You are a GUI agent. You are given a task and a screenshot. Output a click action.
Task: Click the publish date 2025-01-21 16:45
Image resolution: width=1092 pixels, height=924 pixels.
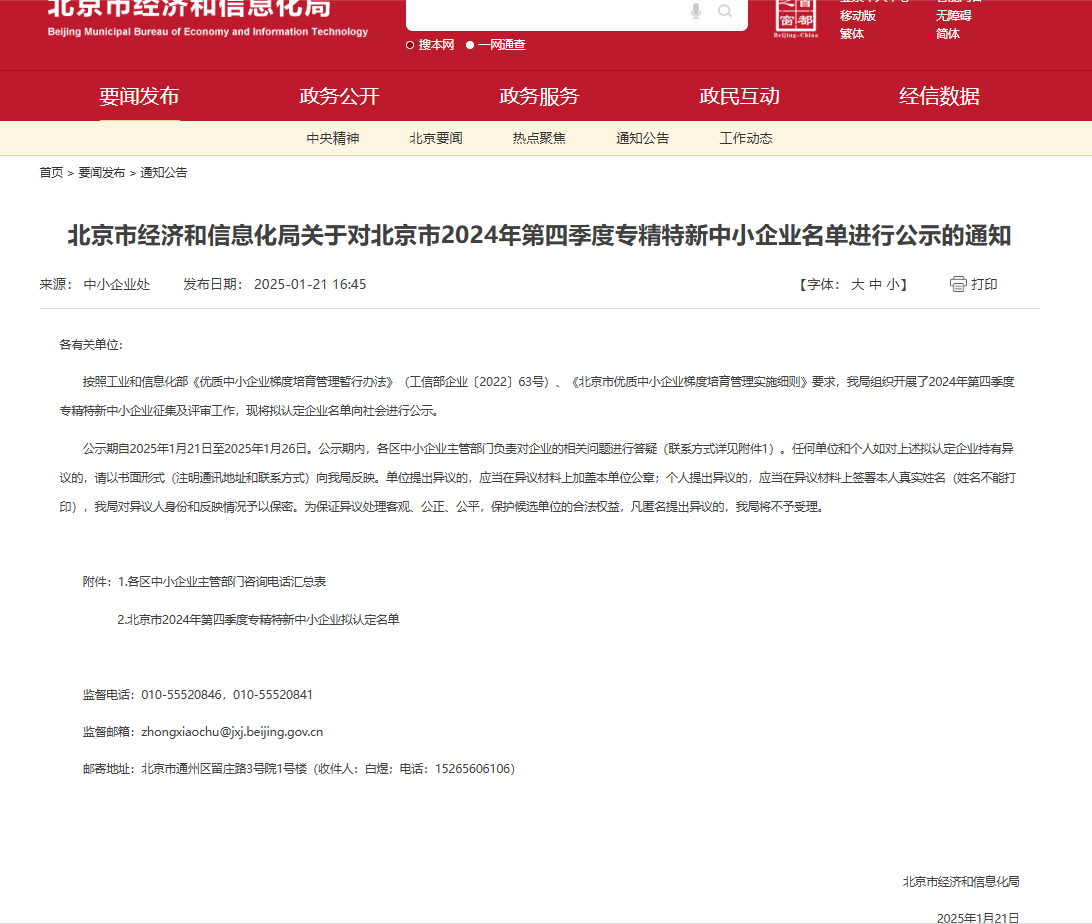click(310, 284)
